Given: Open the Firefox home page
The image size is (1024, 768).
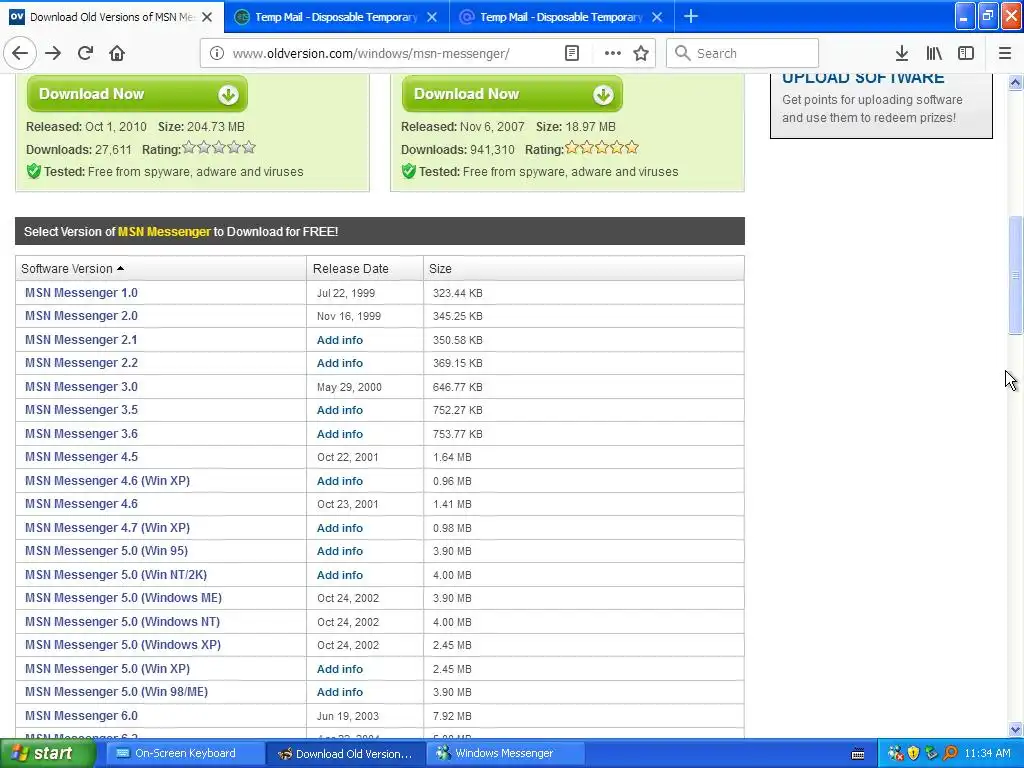Looking at the screenshot, I should (x=117, y=54).
